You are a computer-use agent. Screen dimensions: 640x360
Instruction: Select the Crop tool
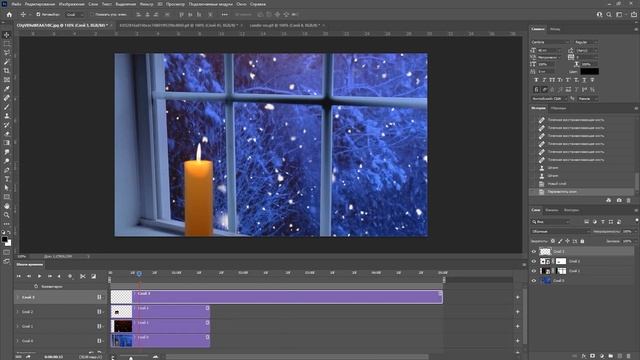click(7, 71)
